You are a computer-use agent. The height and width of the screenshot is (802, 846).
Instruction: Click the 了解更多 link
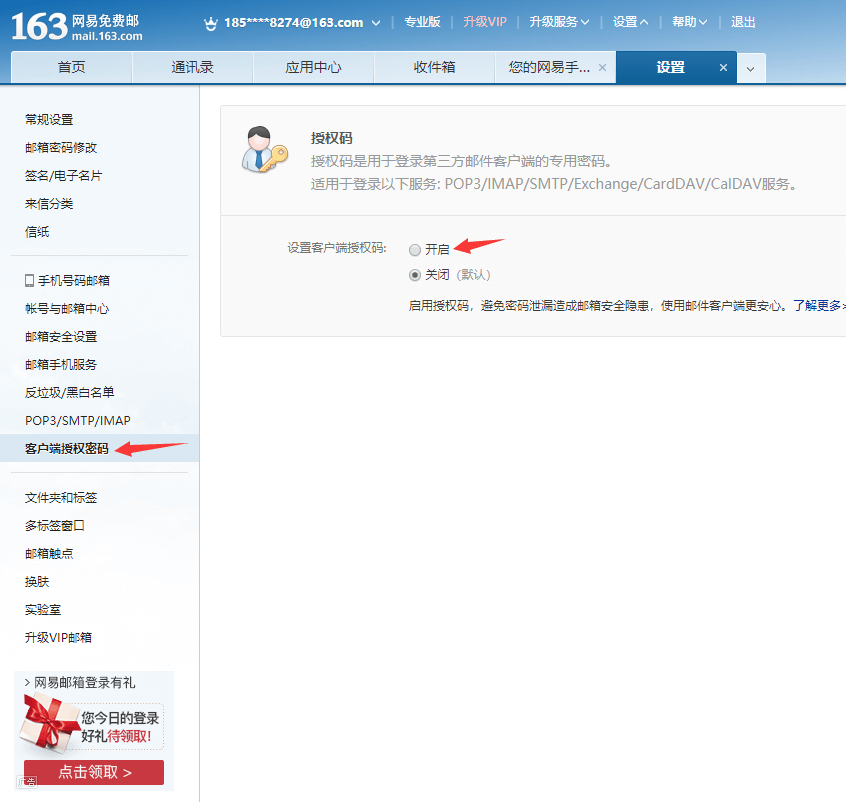(x=817, y=305)
